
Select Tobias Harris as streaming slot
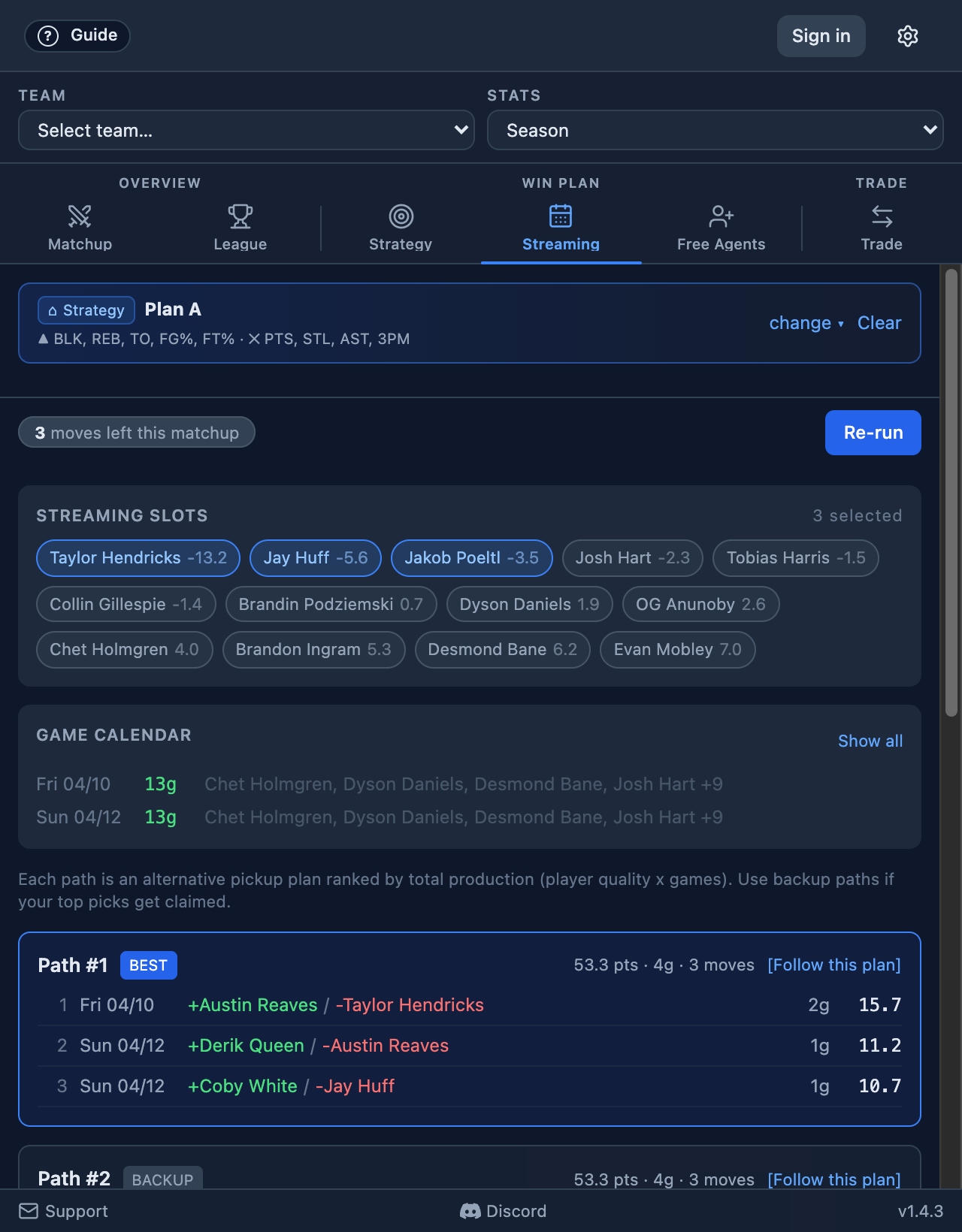tap(796, 558)
